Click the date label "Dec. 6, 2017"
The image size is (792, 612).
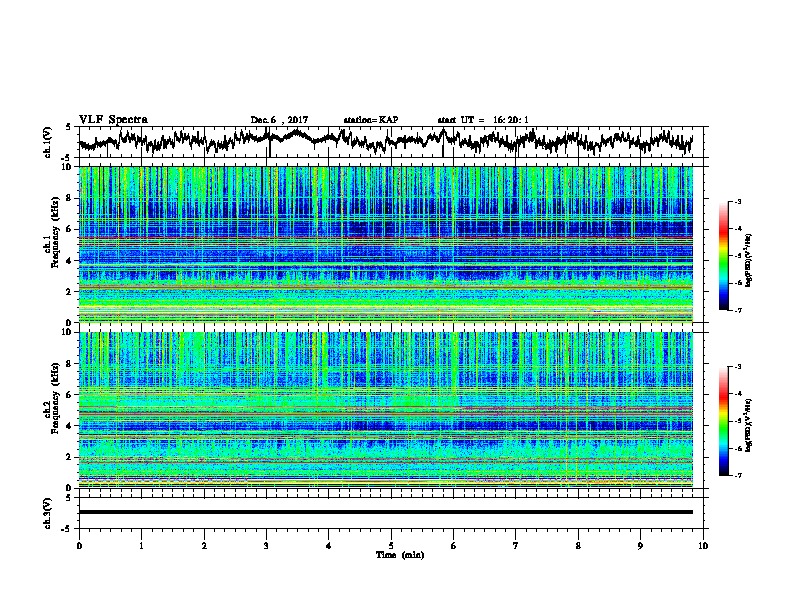click(x=279, y=120)
